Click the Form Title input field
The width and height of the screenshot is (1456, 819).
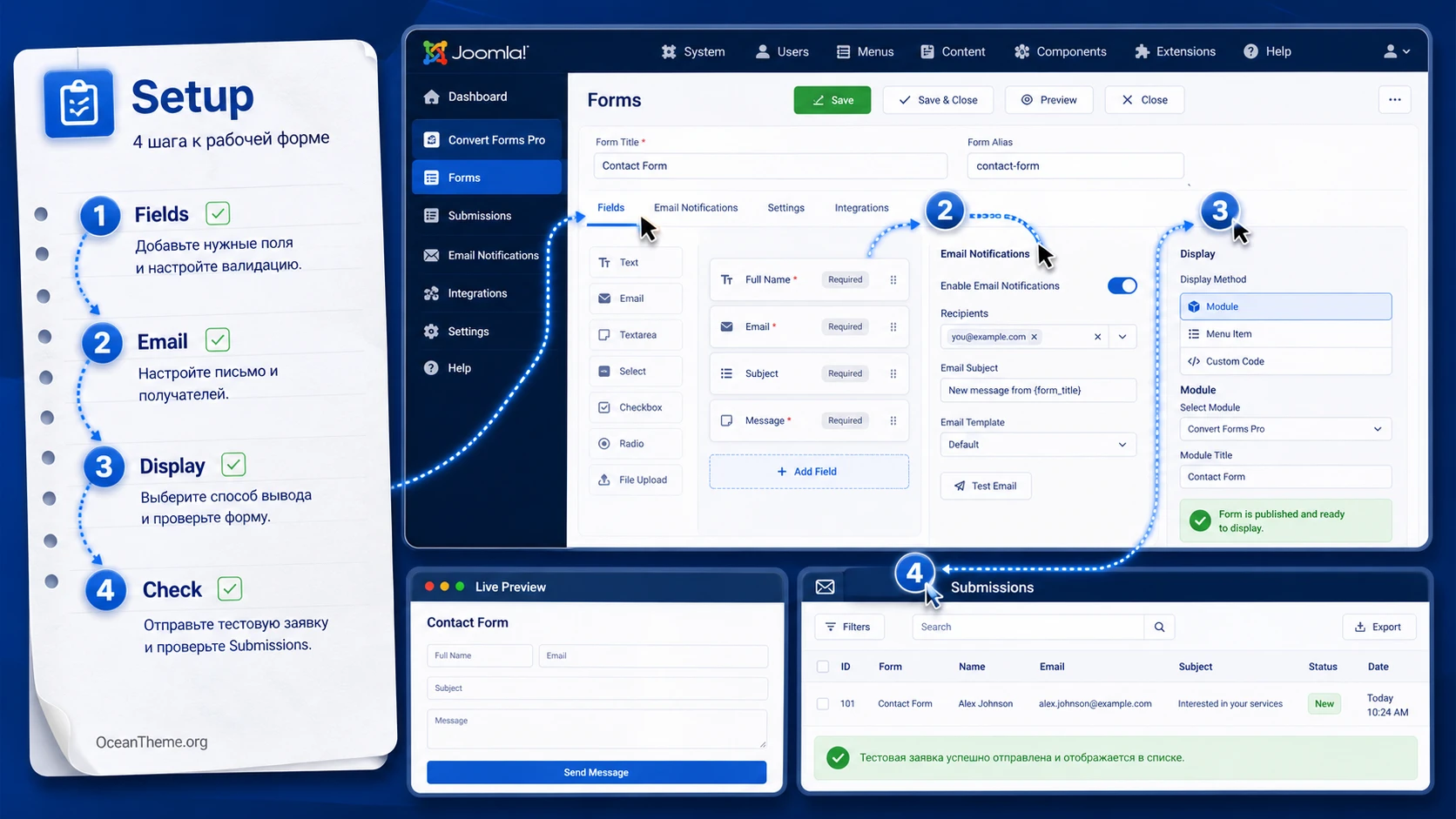pyautogui.click(x=770, y=165)
